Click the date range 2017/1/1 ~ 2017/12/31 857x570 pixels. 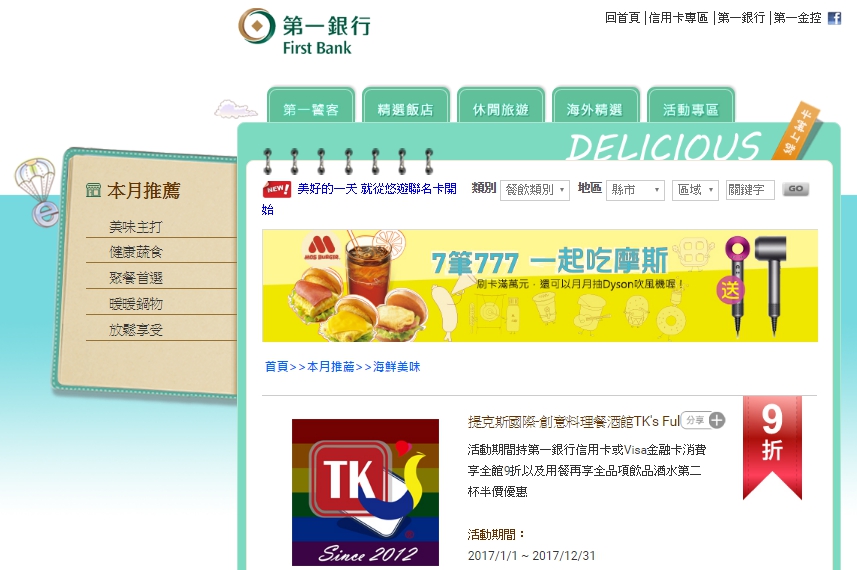[x=531, y=556]
